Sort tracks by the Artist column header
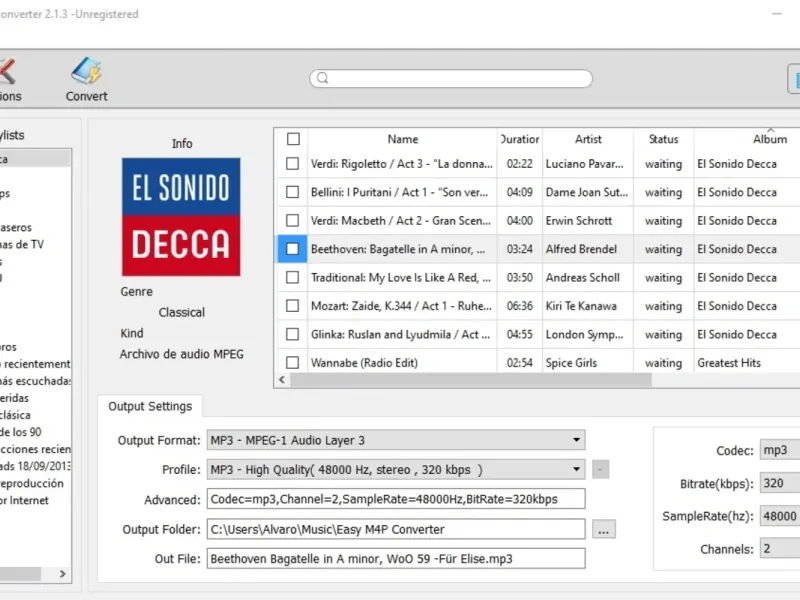Image resolution: width=800 pixels, height=600 pixels. pos(588,140)
